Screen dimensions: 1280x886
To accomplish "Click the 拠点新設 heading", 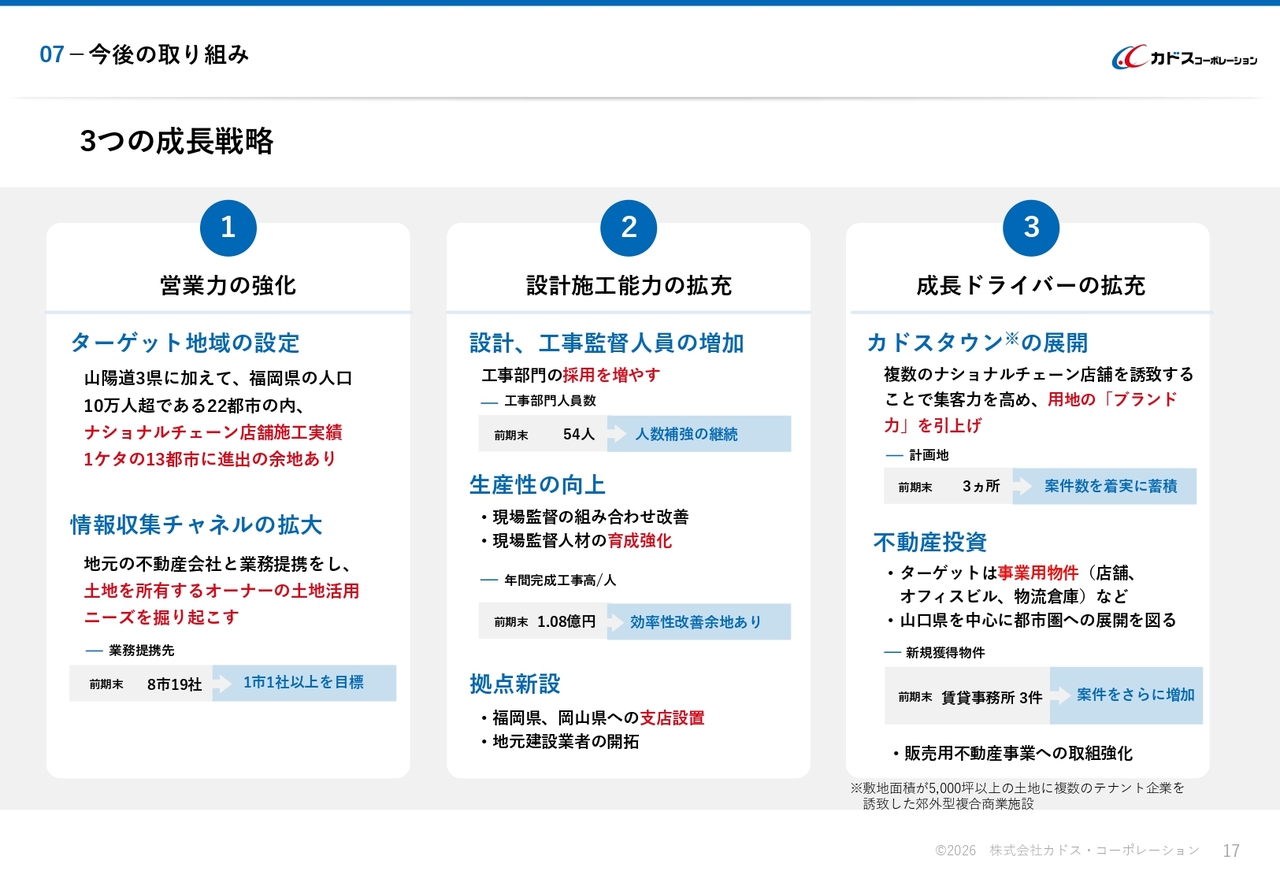I will (515, 684).
